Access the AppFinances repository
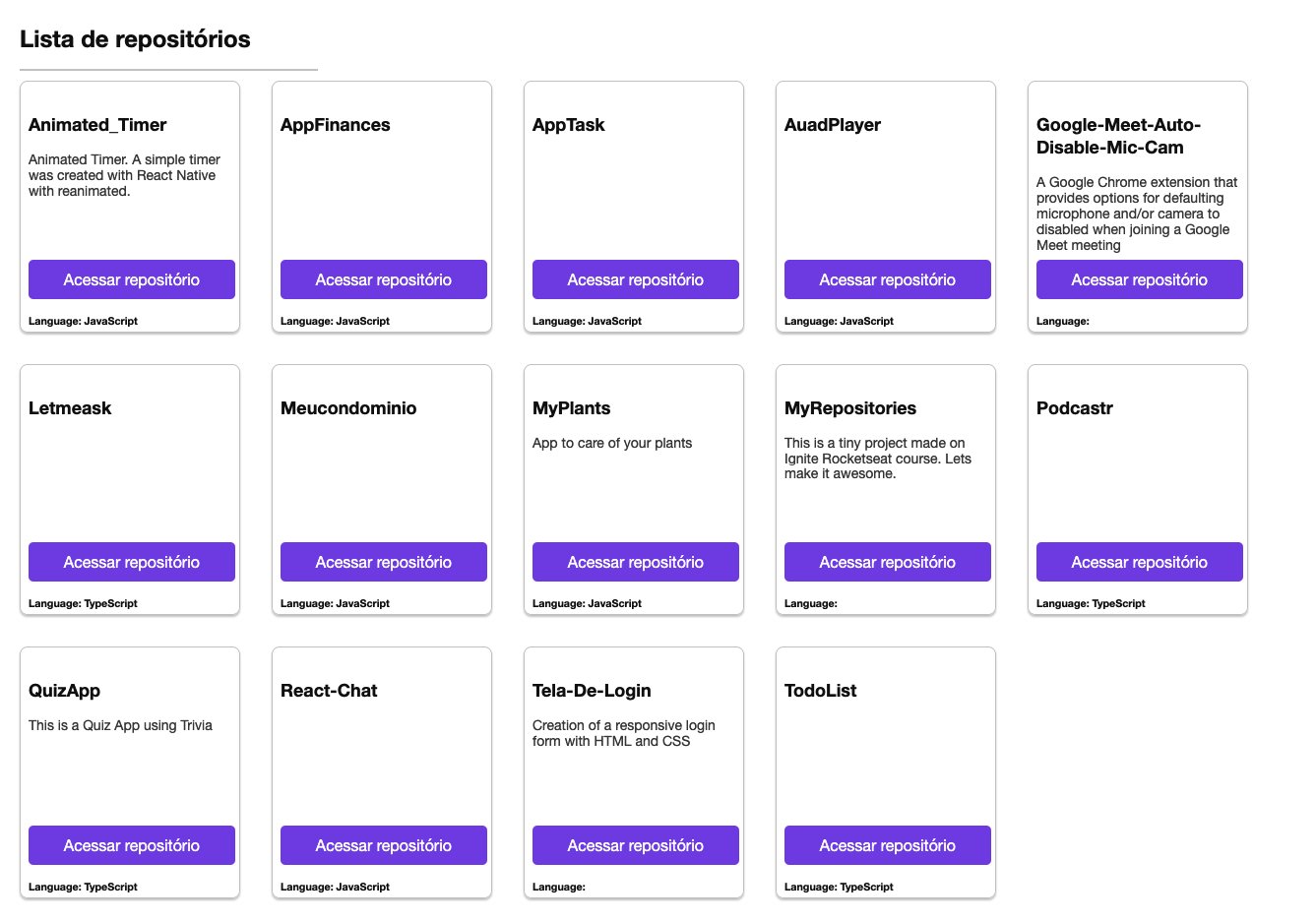The height and width of the screenshot is (922, 1316). (x=383, y=279)
